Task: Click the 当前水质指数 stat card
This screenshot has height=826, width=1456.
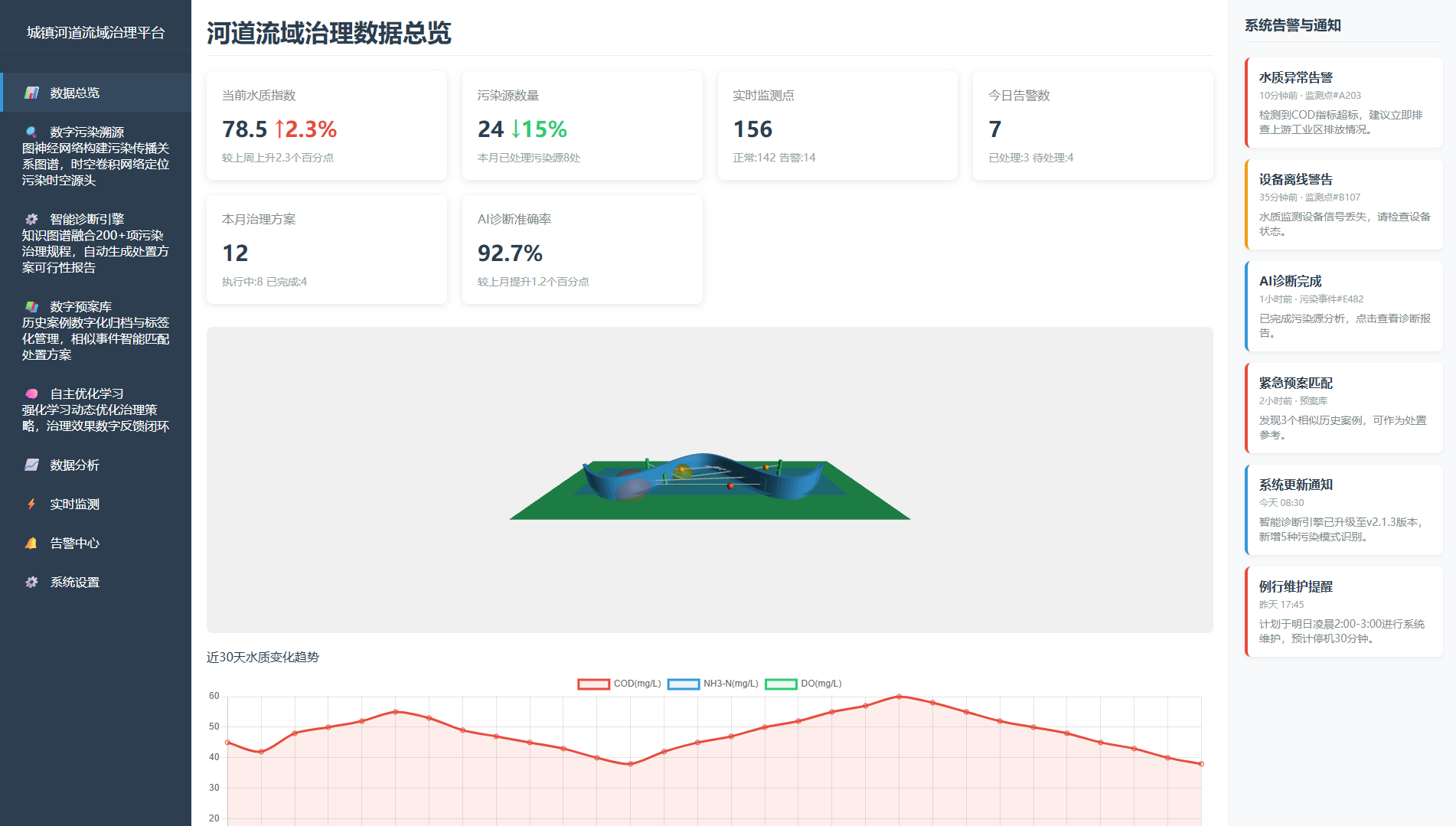Action: coord(326,126)
